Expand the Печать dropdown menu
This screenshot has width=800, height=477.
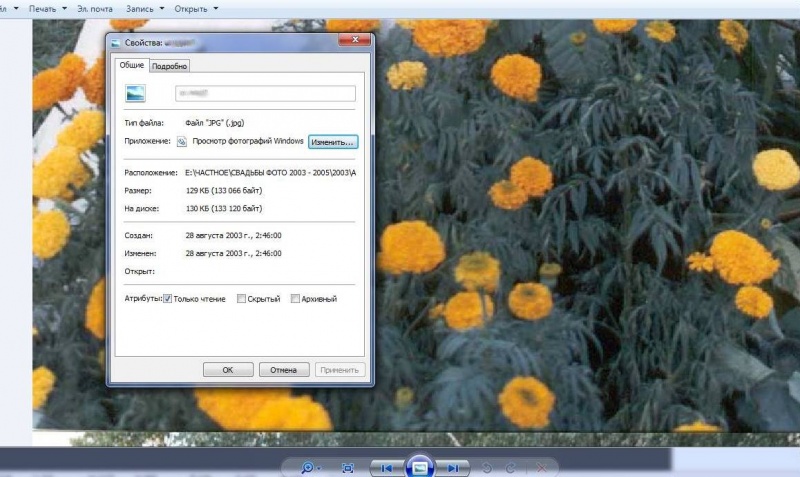[48, 9]
